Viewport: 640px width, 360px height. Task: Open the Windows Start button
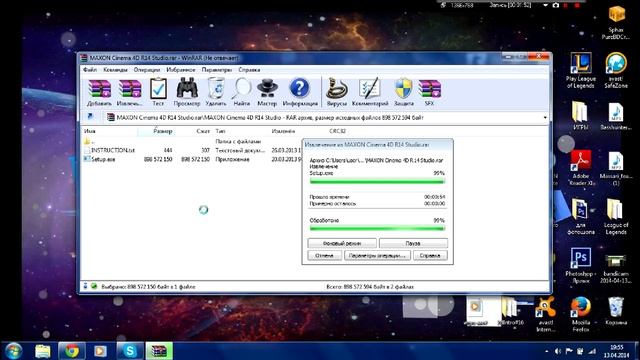(x=13, y=351)
